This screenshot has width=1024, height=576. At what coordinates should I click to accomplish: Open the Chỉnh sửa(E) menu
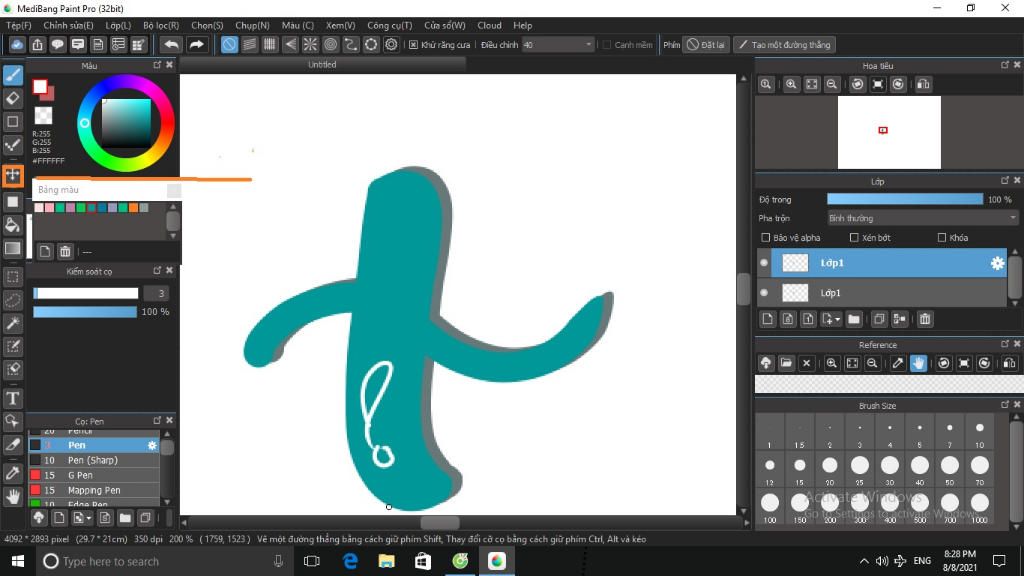point(69,25)
